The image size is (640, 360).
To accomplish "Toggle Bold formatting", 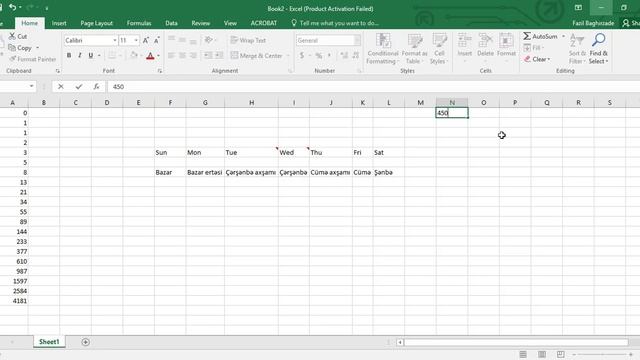I will [69, 56].
